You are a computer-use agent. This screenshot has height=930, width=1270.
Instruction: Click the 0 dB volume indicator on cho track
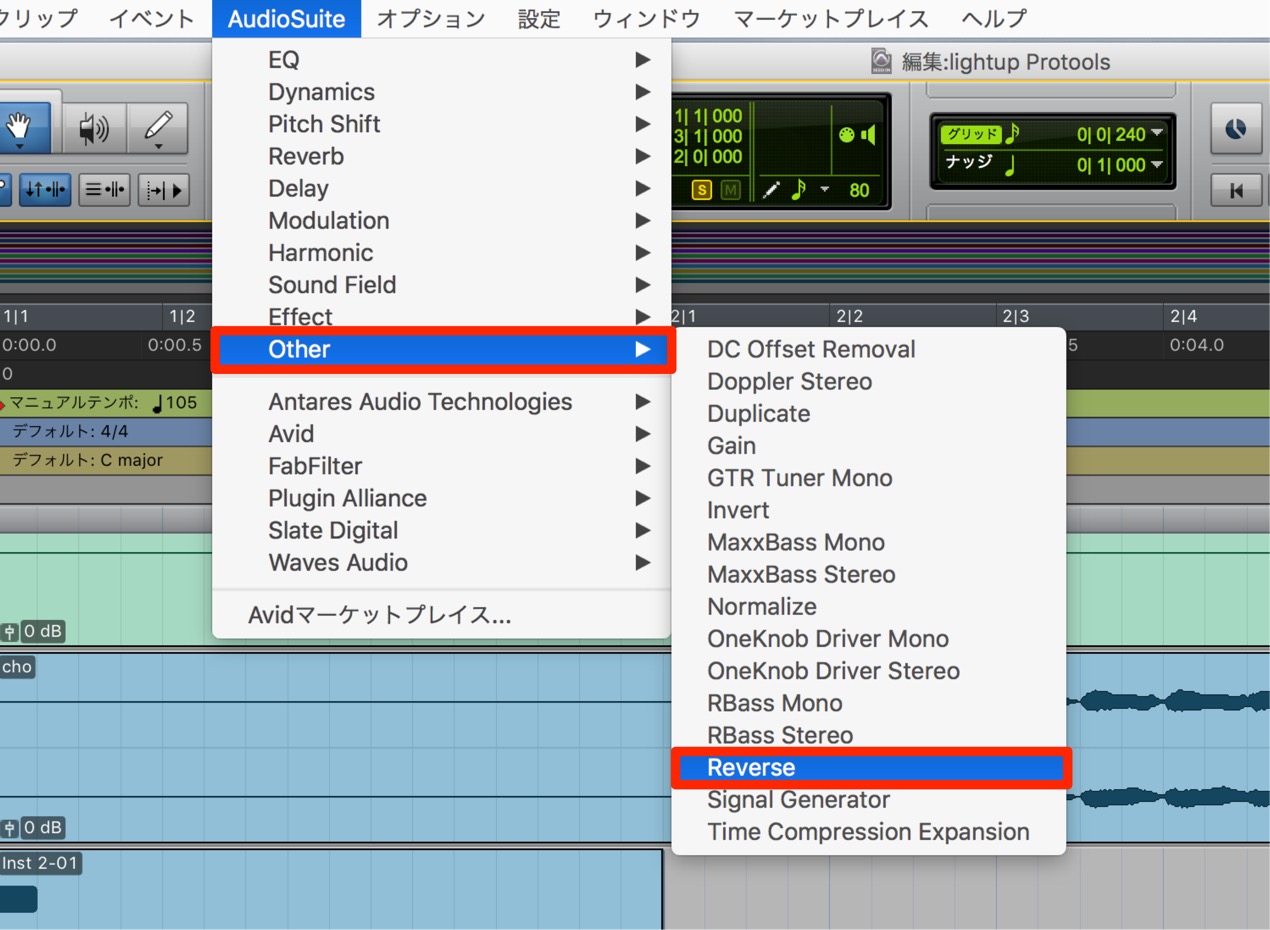43,828
